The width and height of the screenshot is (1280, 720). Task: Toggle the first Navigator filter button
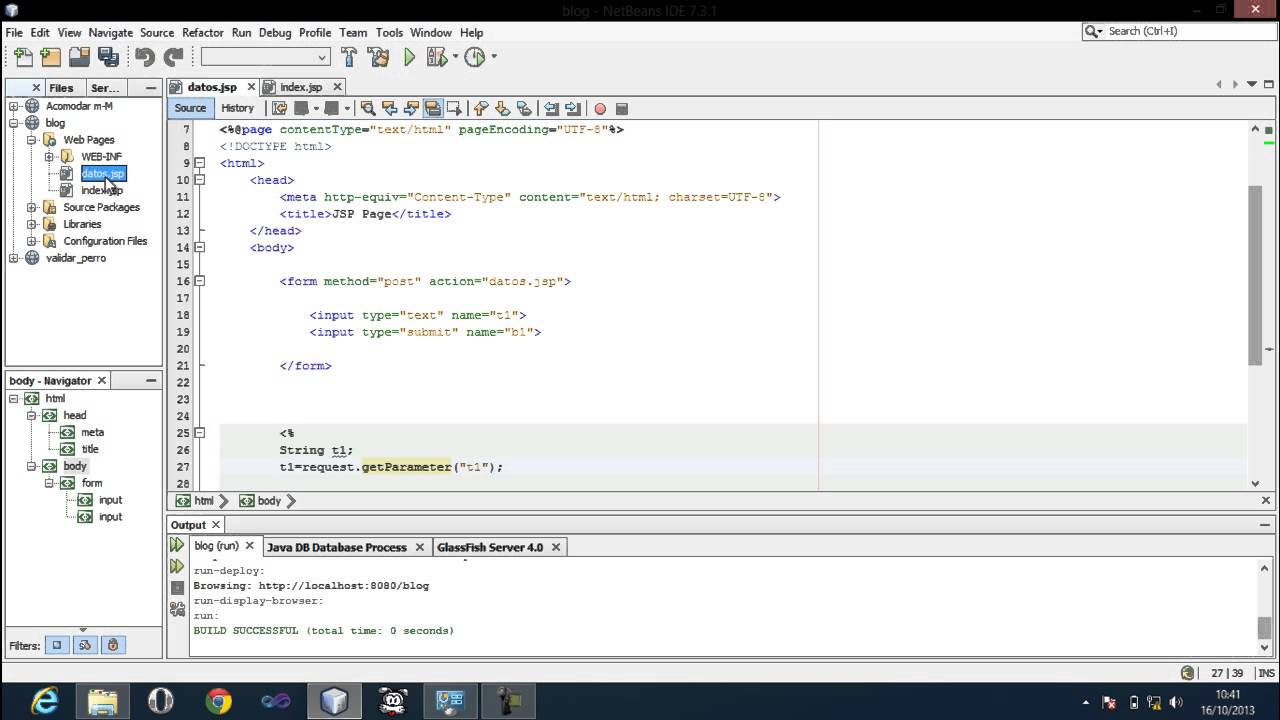(x=57, y=645)
